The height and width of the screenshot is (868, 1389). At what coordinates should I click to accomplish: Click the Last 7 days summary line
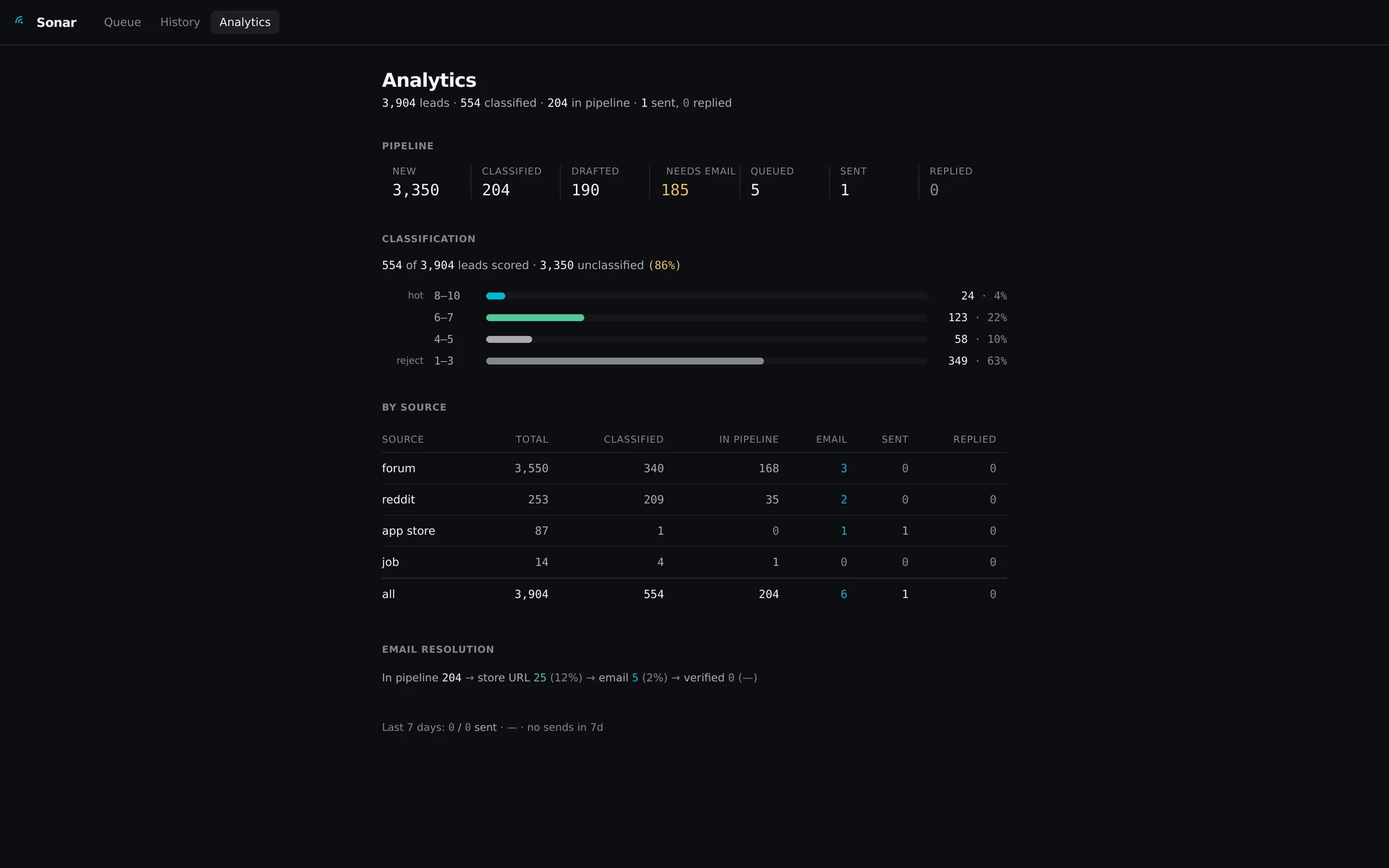493,728
